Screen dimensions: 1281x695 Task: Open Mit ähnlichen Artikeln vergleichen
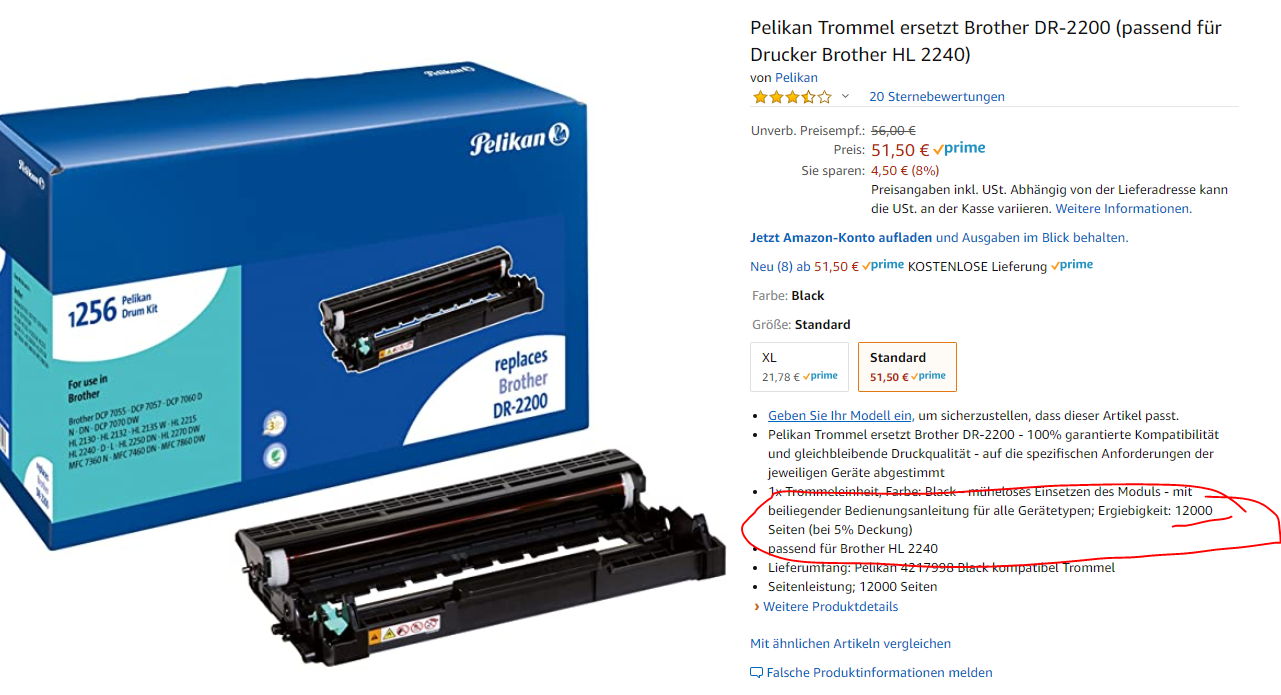(x=851, y=644)
